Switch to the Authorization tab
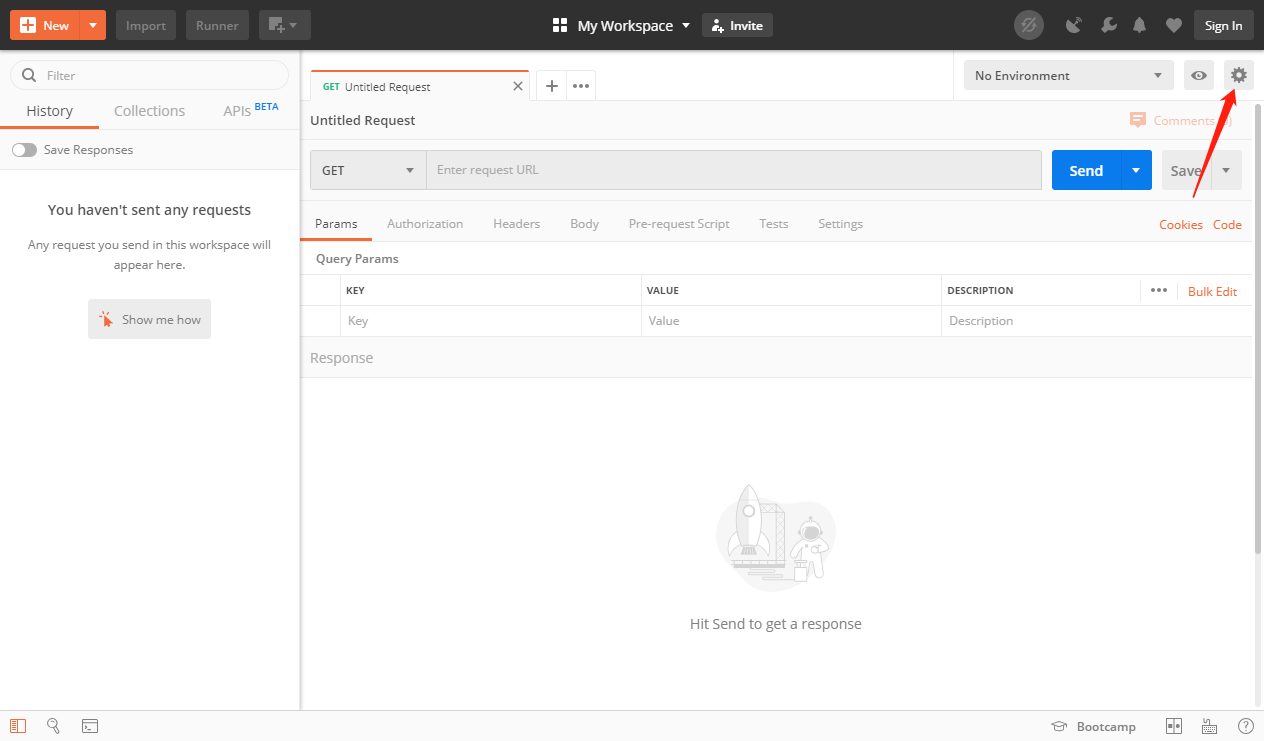This screenshot has height=741, width=1264. 425,224
